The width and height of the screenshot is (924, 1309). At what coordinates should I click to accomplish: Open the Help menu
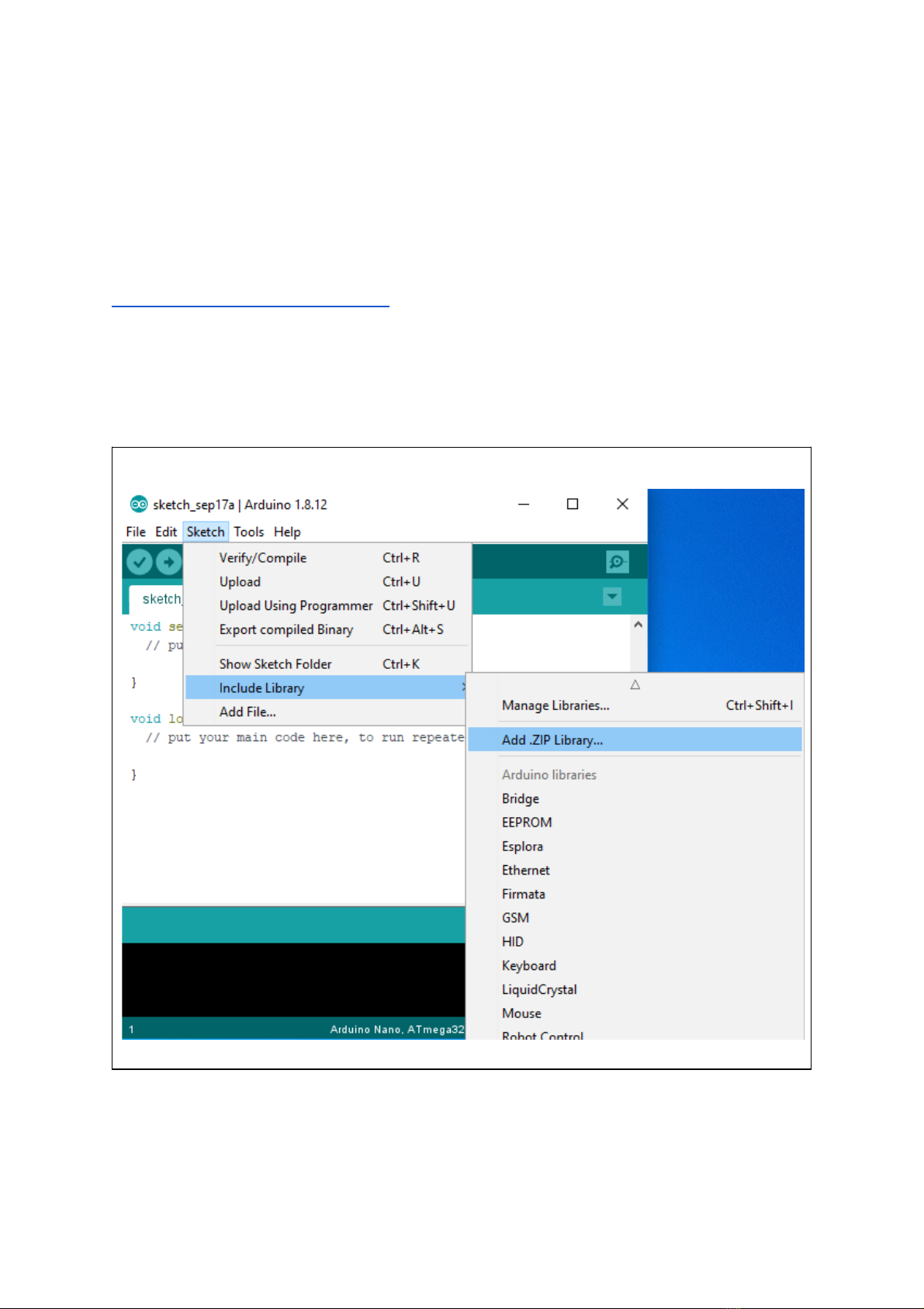(287, 532)
